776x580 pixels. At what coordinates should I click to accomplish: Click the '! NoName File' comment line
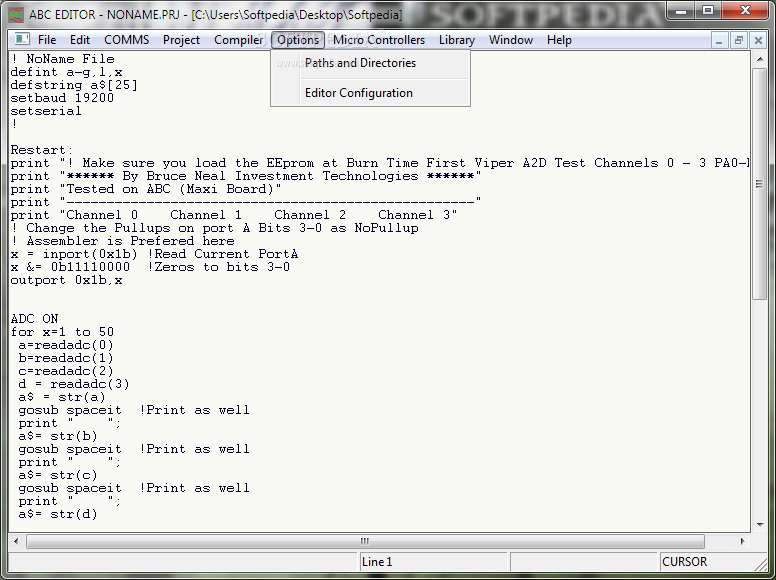click(x=63, y=59)
